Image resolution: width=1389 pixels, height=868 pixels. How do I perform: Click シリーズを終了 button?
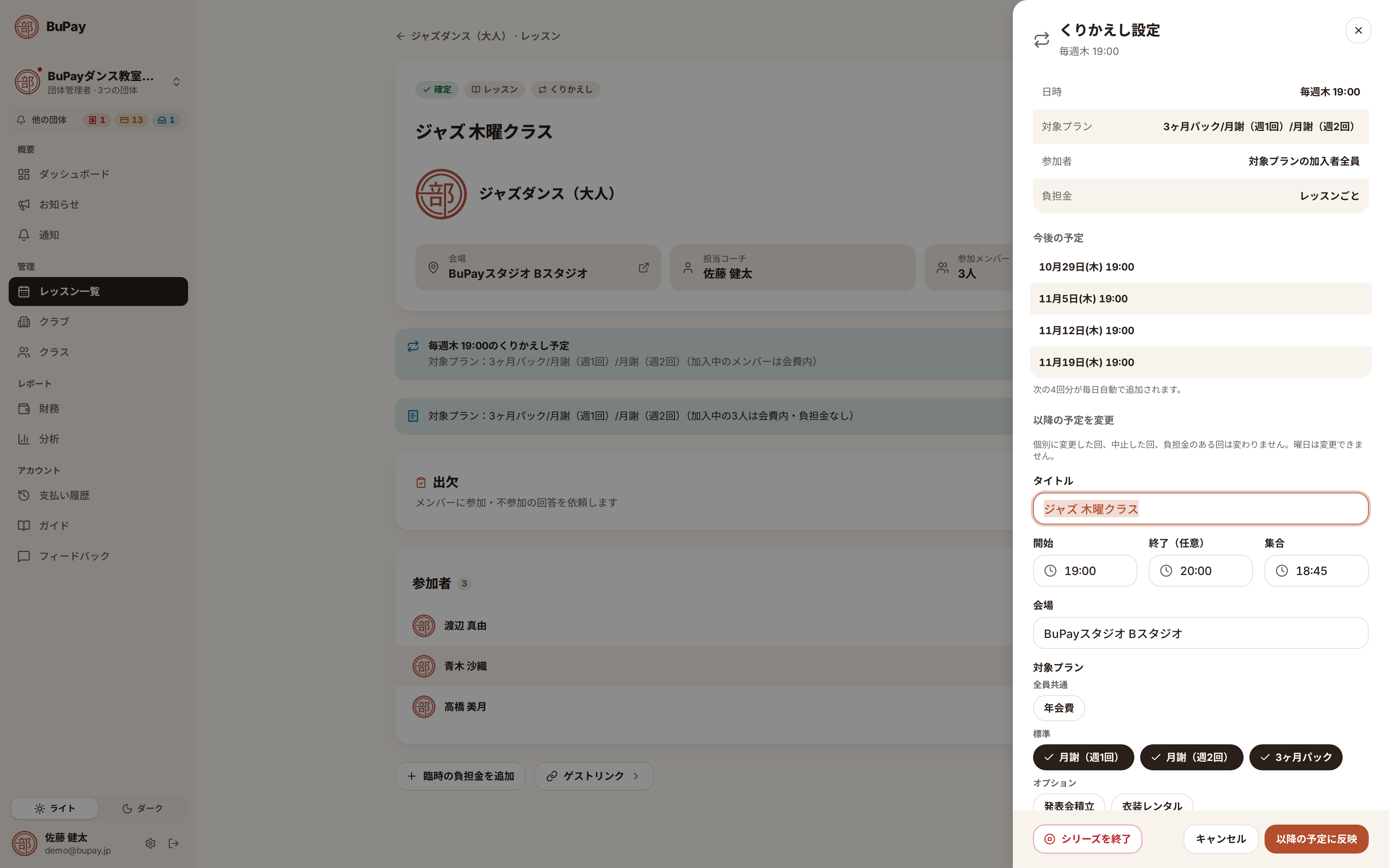pyautogui.click(x=1087, y=839)
